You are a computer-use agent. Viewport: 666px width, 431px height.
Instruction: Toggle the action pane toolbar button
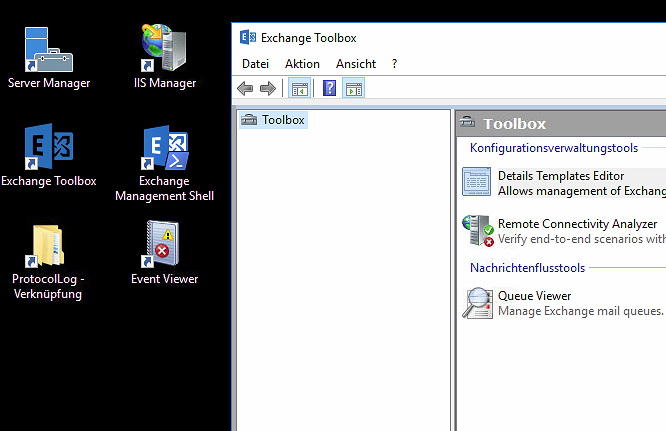(x=354, y=89)
